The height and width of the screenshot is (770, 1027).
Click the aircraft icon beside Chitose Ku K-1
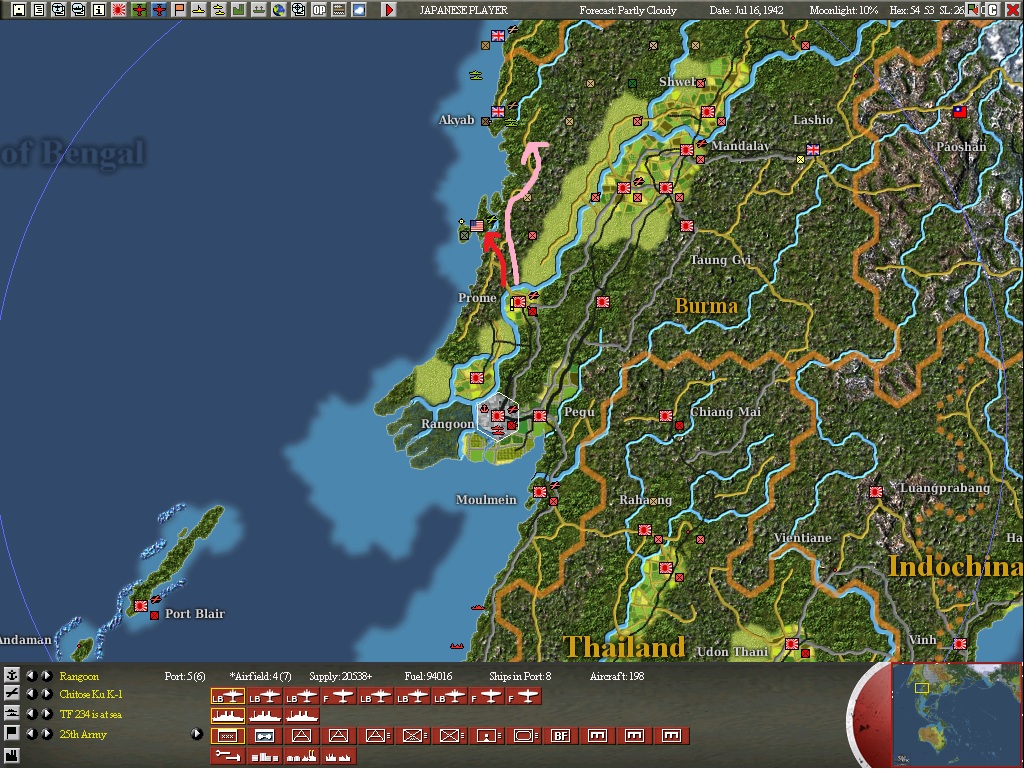pyautogui.click(x=11, y=693)
